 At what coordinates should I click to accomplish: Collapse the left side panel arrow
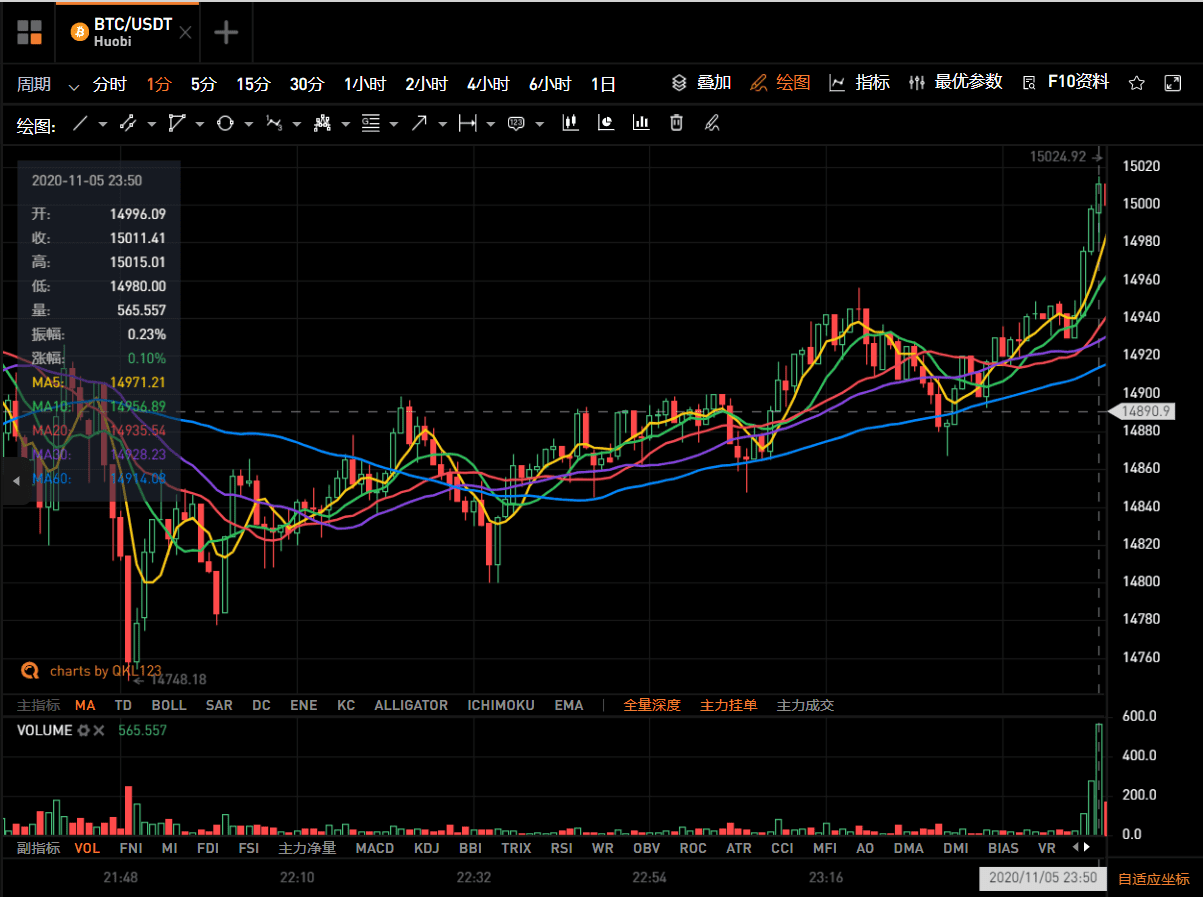[x=15, y=482]
